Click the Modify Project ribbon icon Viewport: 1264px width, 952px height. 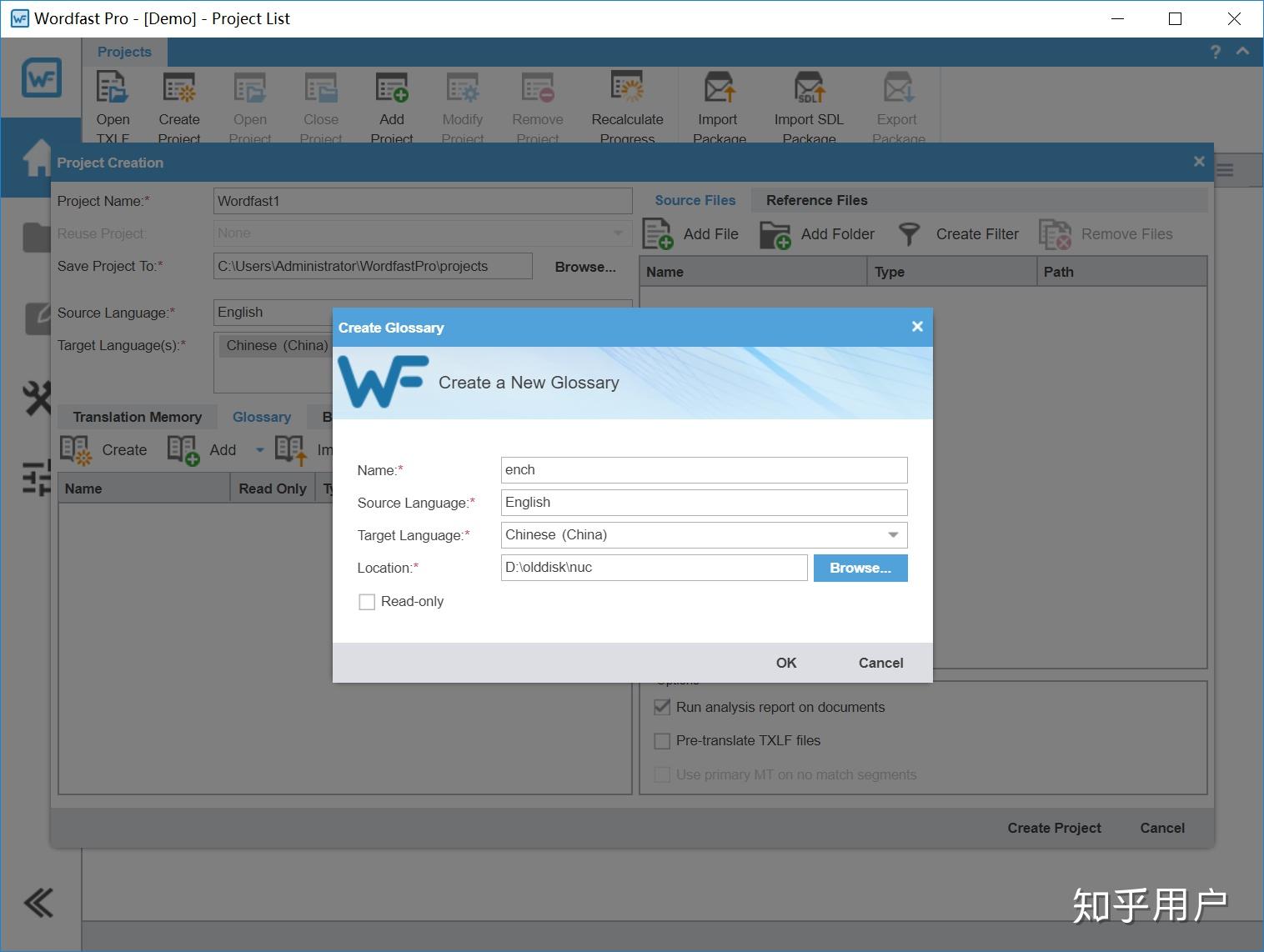pyautogui.click(x=463, y=88)
